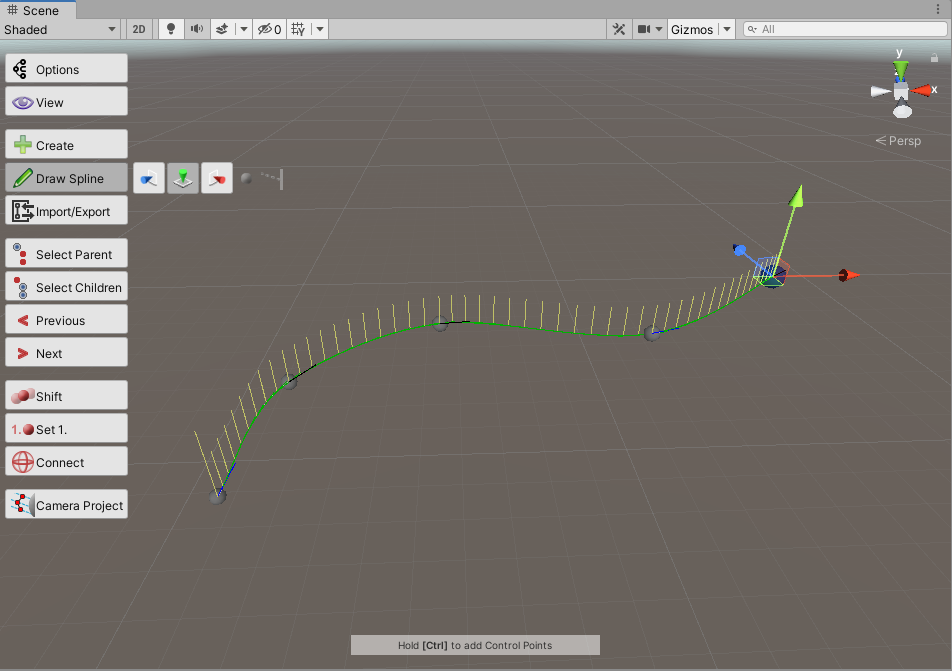
Task: Click the center cube of orientation gizmo
Action: tap(902, 91)
